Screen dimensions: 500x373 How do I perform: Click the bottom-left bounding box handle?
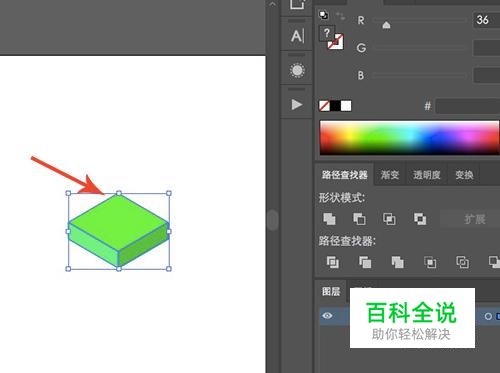(68, 269)
